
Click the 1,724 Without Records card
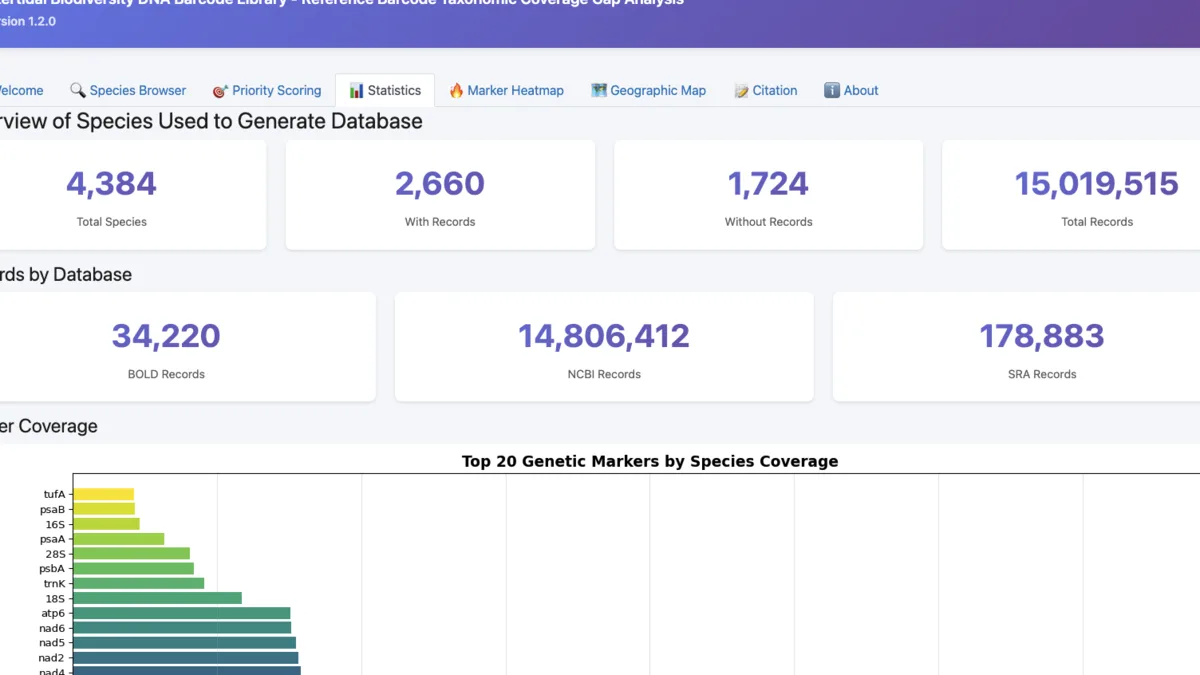coord(768,195)
